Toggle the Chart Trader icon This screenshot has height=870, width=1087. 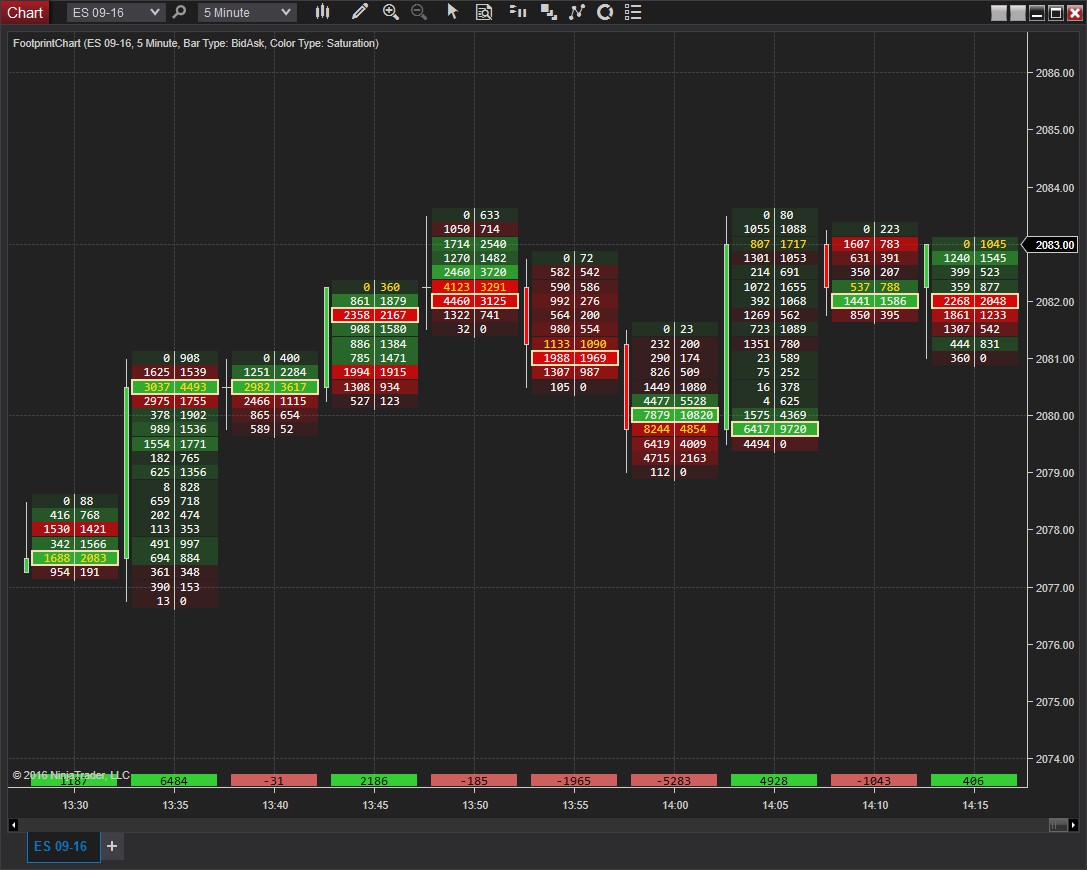pos(517,12)
